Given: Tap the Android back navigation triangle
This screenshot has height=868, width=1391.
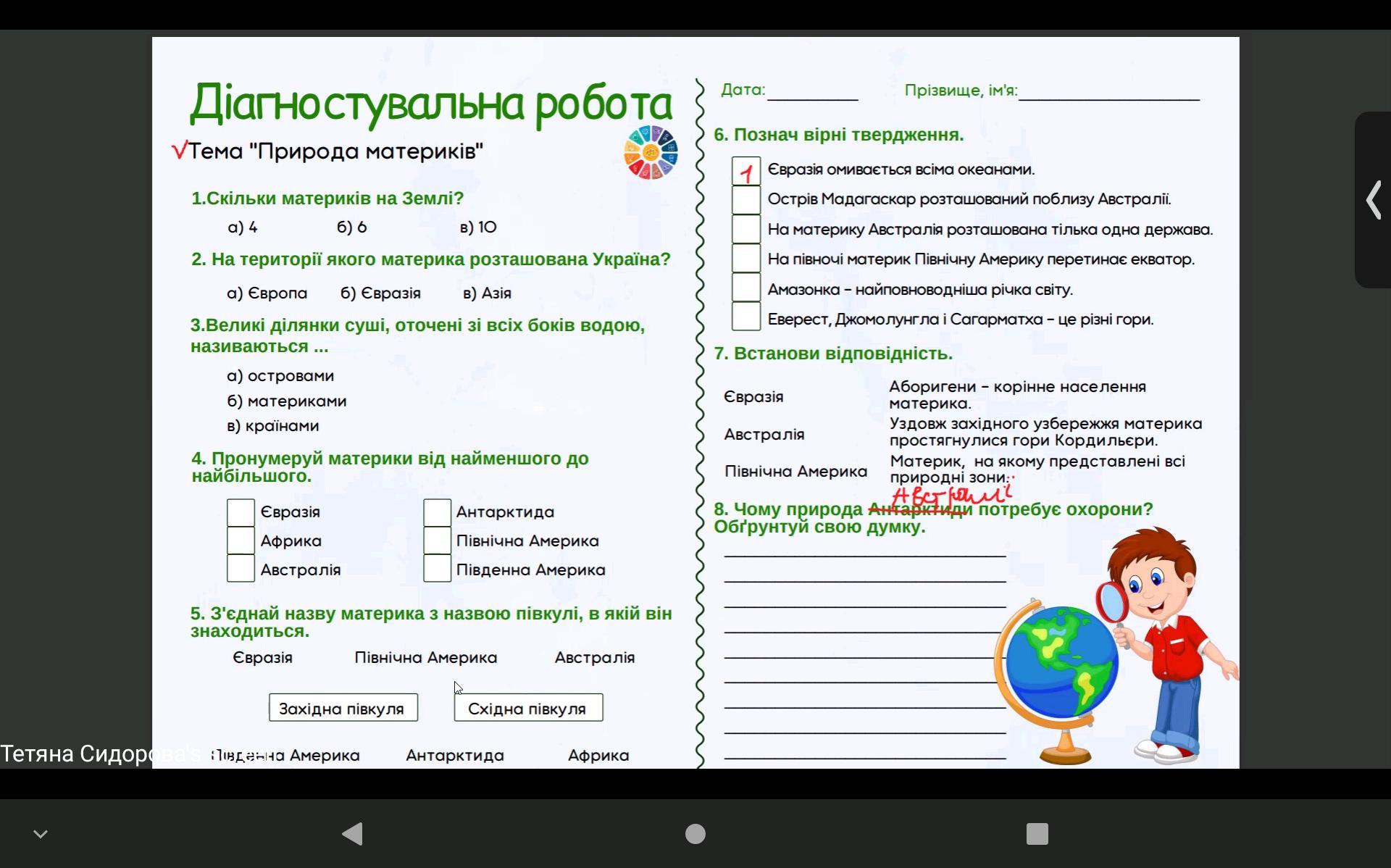Looking at the screenshot, I should [x=352, y=834].
